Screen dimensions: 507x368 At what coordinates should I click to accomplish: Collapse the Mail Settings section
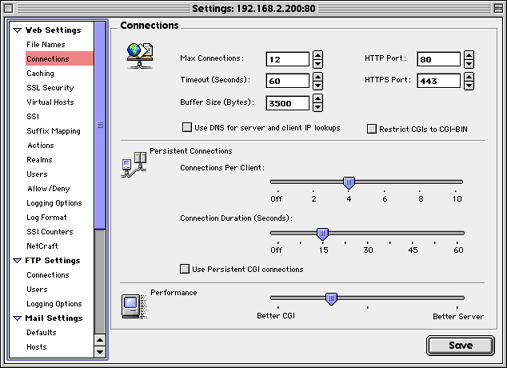[x=17, y=318]
